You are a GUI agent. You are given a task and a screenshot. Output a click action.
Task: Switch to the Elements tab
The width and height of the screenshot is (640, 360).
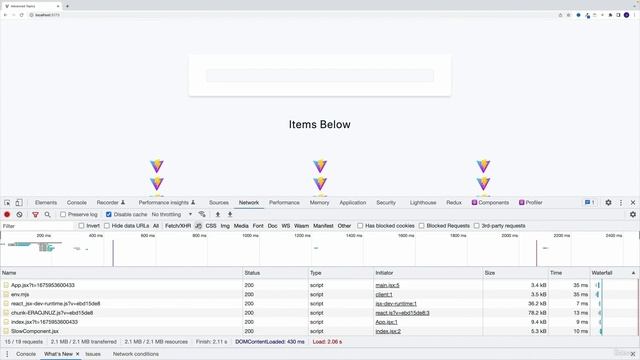click(x=46, y=202)
